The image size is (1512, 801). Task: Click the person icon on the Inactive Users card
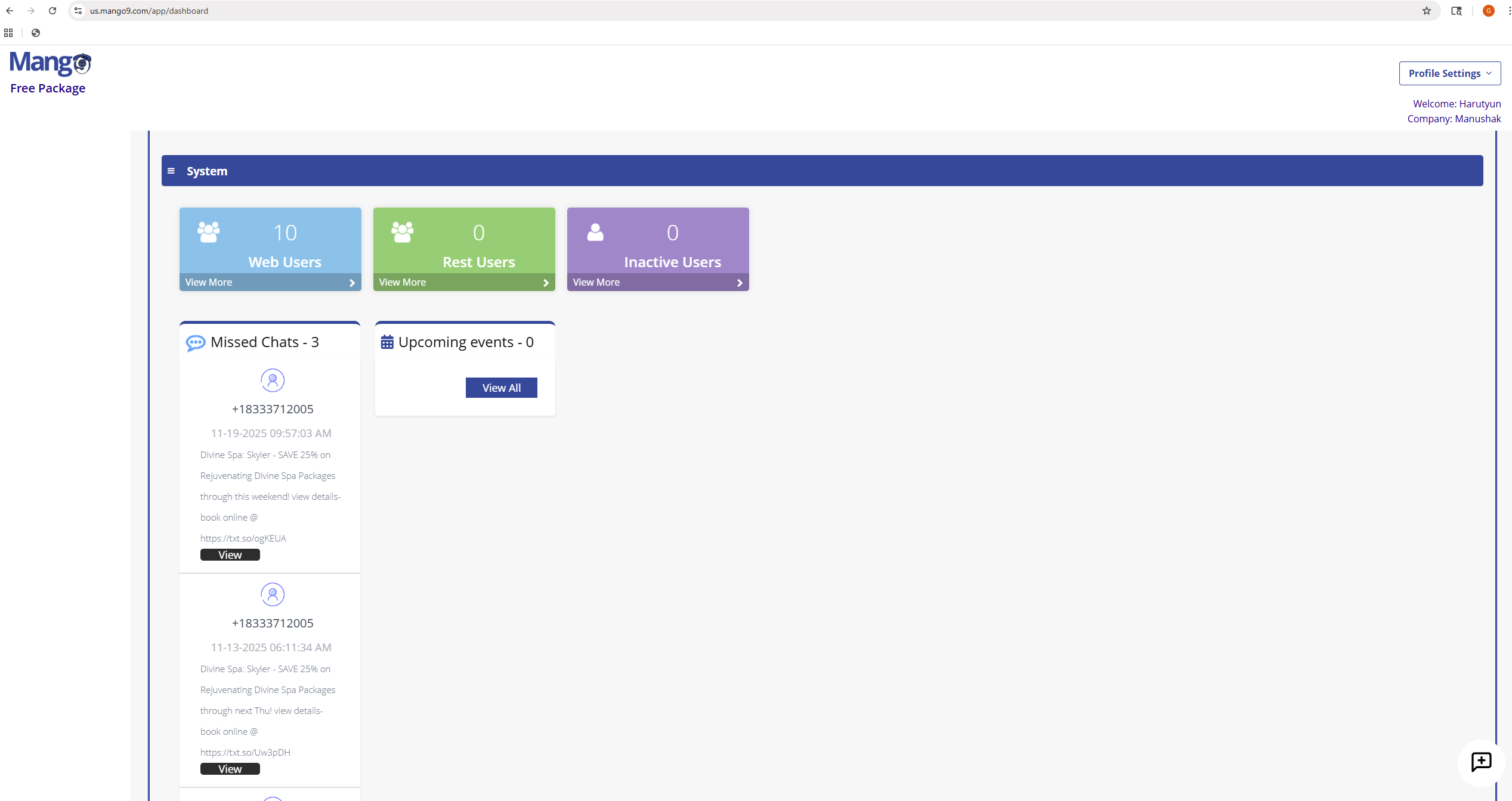595,232
